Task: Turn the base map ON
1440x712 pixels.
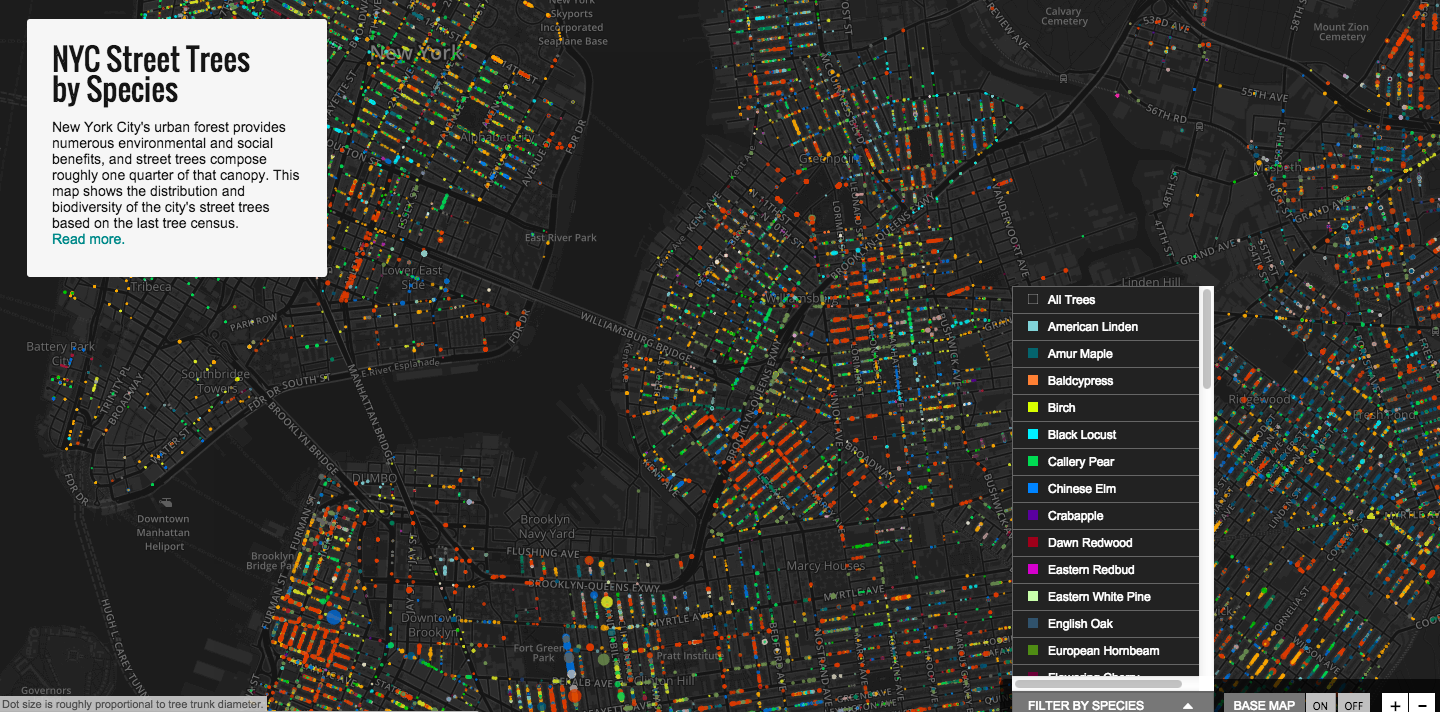Action: tap(1320, 705)
